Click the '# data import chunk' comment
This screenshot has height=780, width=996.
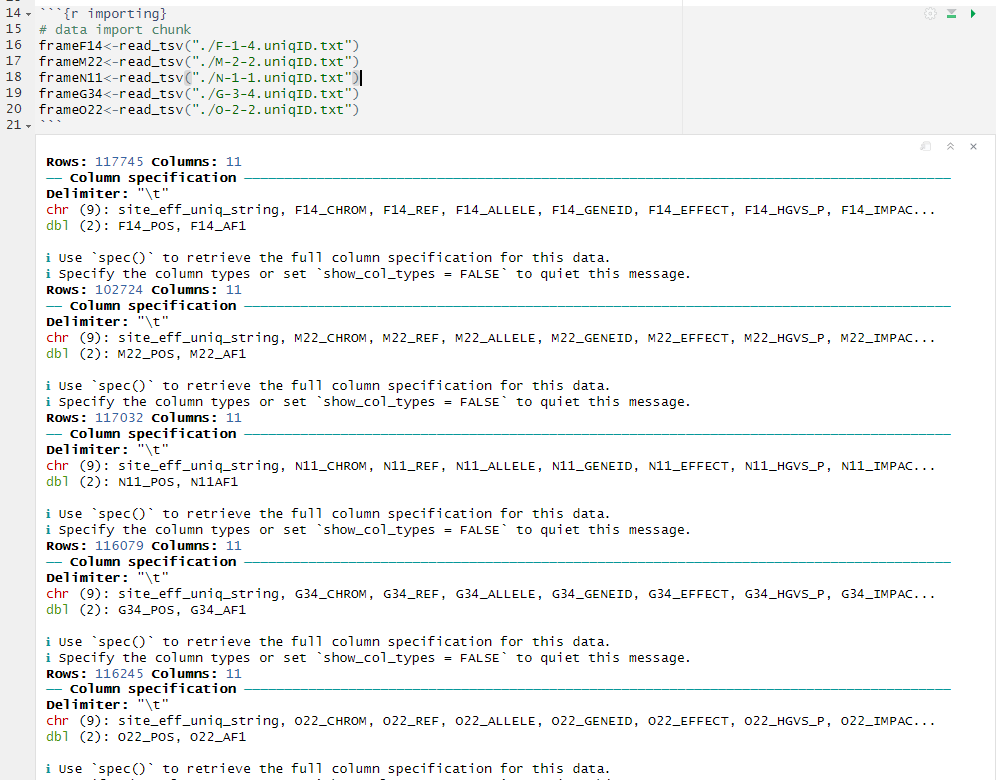114,29
